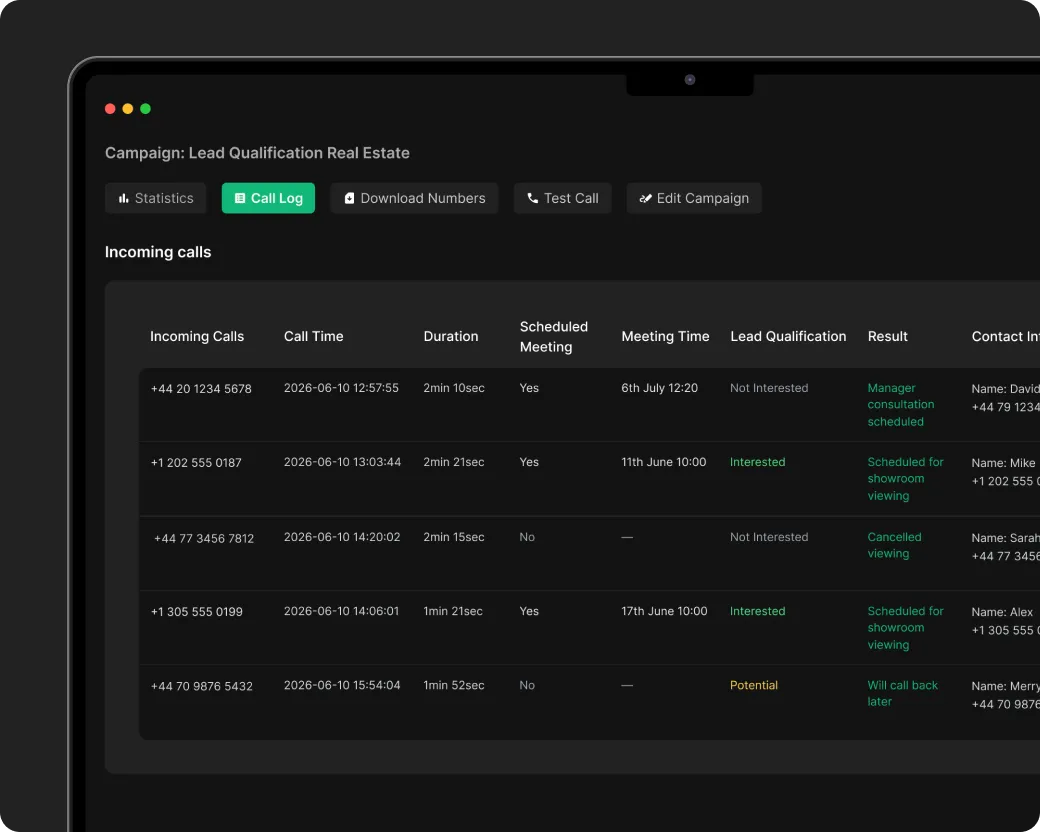Click No in the 15:54:04 call row
The image size is (1040, 832).
point(527,685)
